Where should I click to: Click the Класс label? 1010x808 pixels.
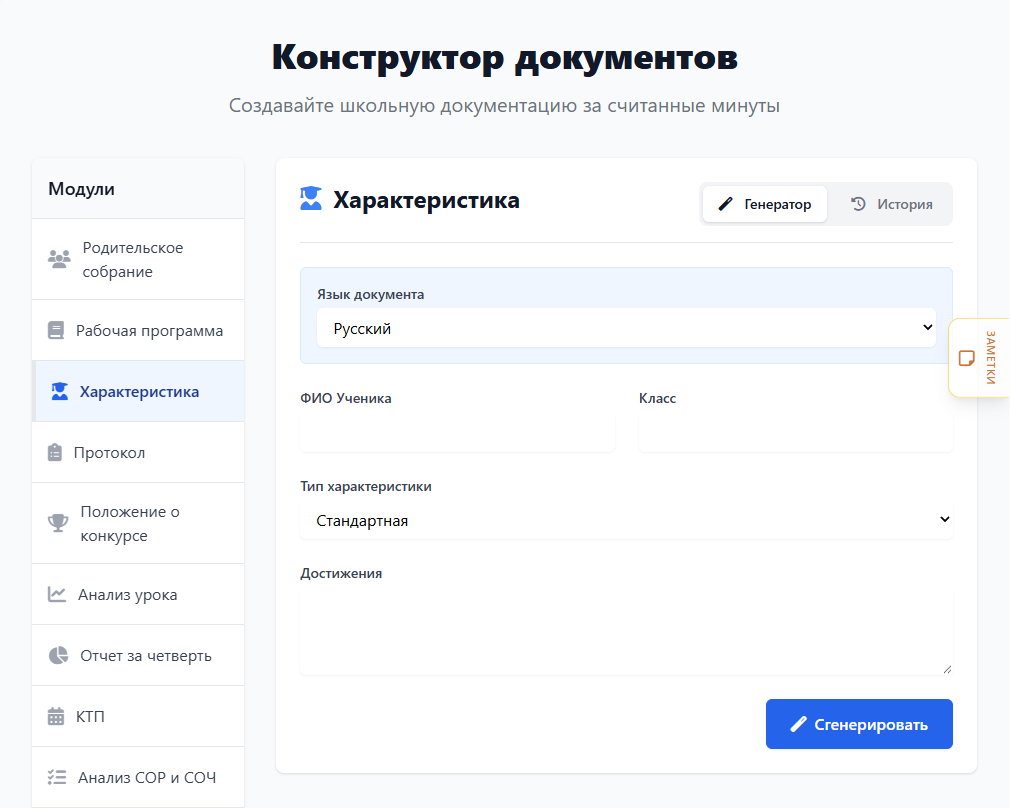(657, 398)
